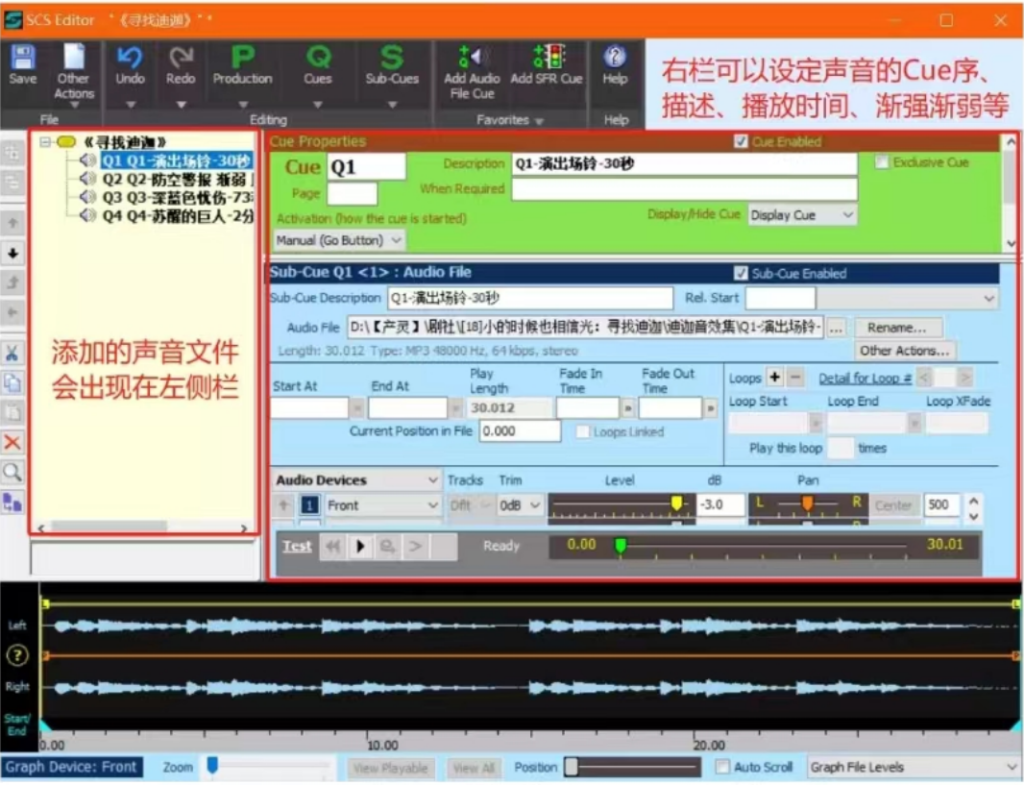Click the Zoom slider handle

pos(212,765)
